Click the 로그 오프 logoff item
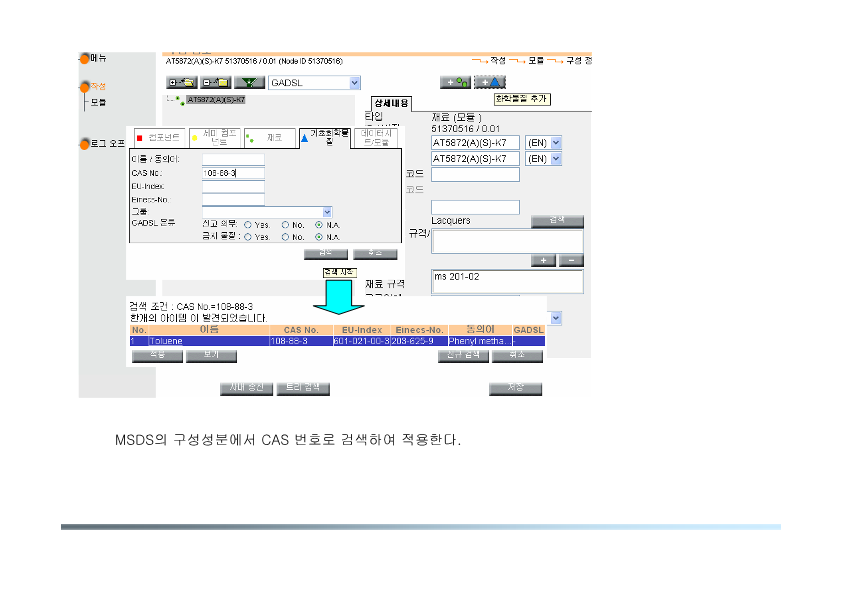Screen dimensions: 842x595 (x=107, y=143)
